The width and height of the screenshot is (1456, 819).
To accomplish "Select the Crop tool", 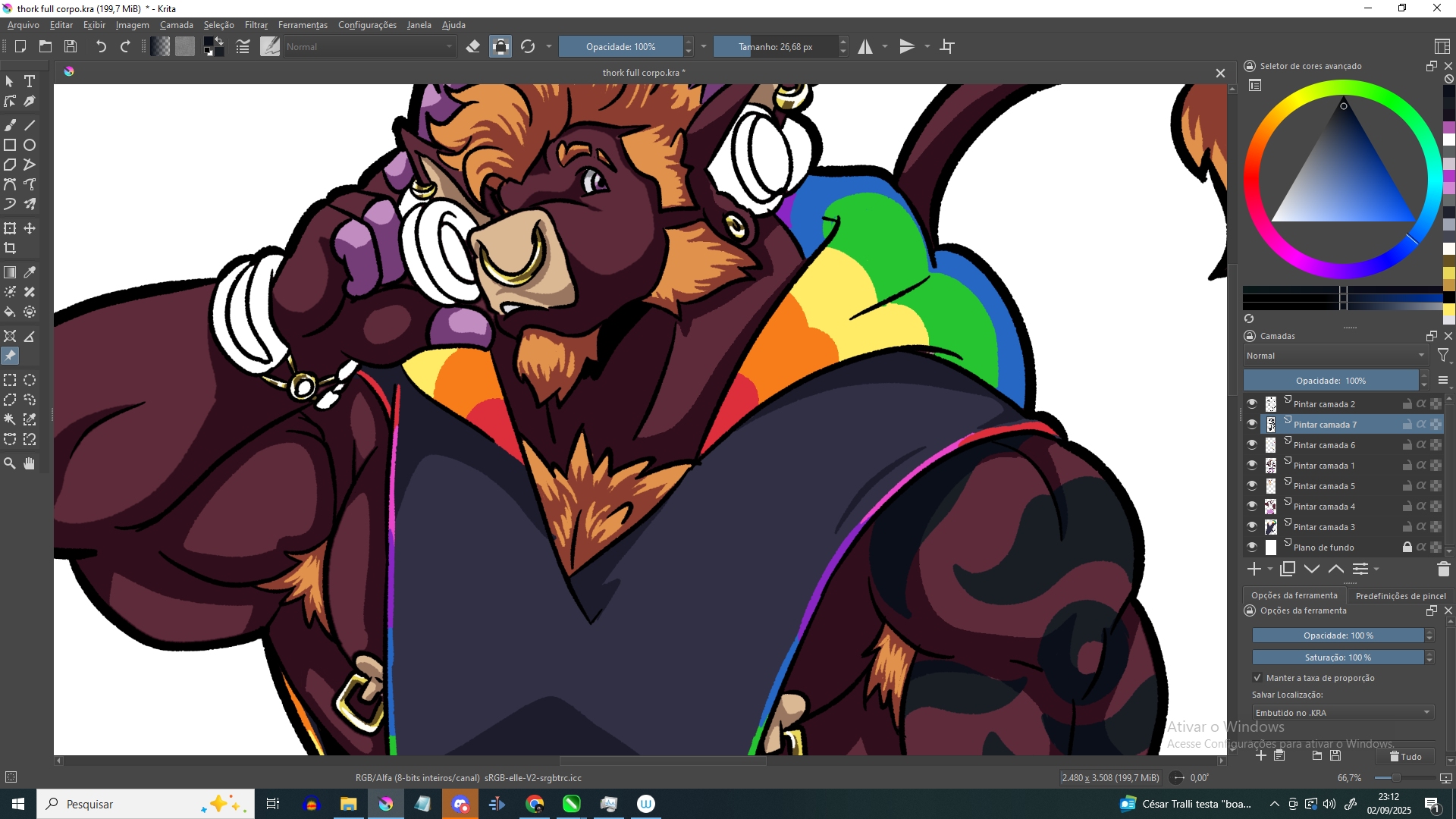I will [x=10, y=249].
